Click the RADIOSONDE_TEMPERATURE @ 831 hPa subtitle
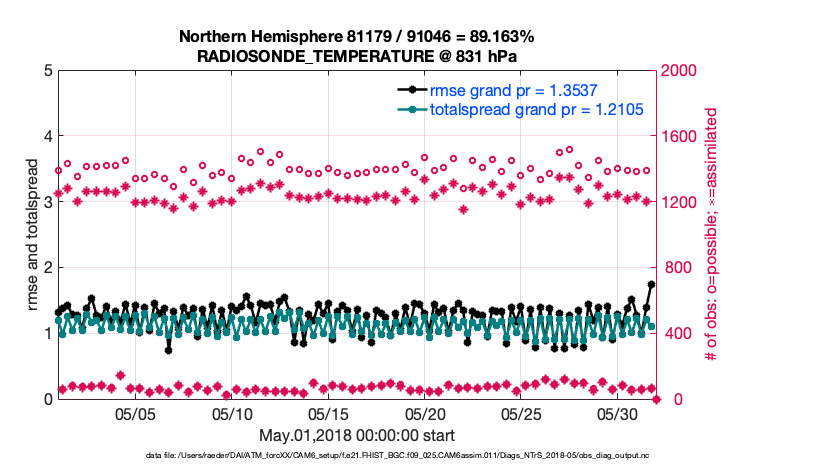The width and height of the screenshot is (830, 470). 356,55
